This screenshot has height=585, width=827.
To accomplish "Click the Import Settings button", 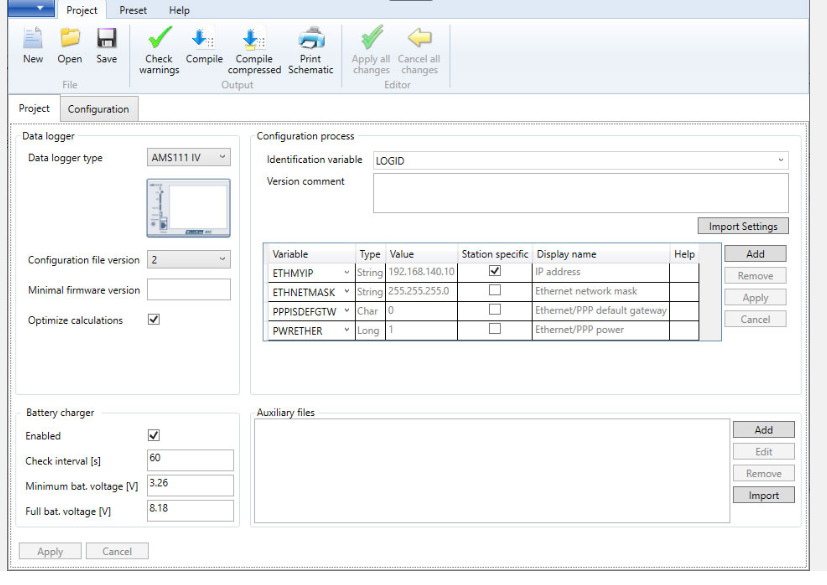I will click(742, 226).
